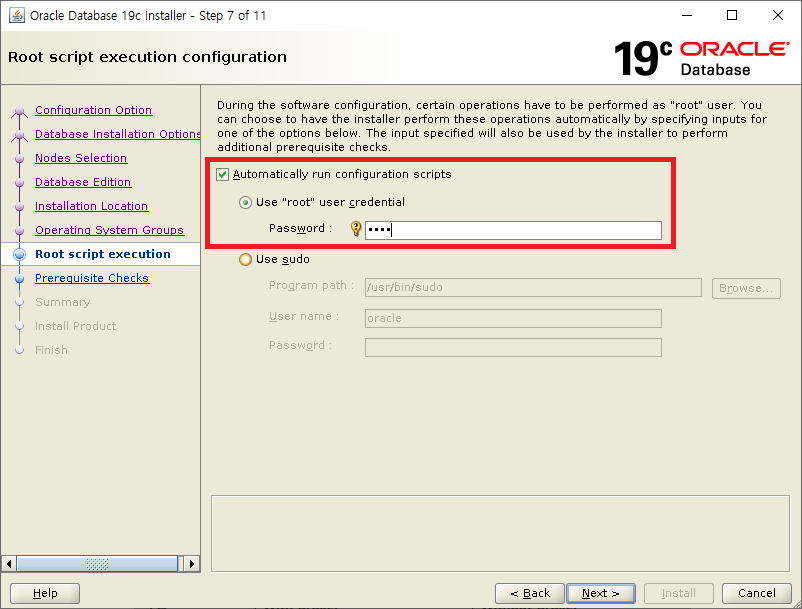Image resolution: width=802 pixels, height=609 pixels.
Task: Close the Oracle installer window
Action: click(x=778, y=15)
